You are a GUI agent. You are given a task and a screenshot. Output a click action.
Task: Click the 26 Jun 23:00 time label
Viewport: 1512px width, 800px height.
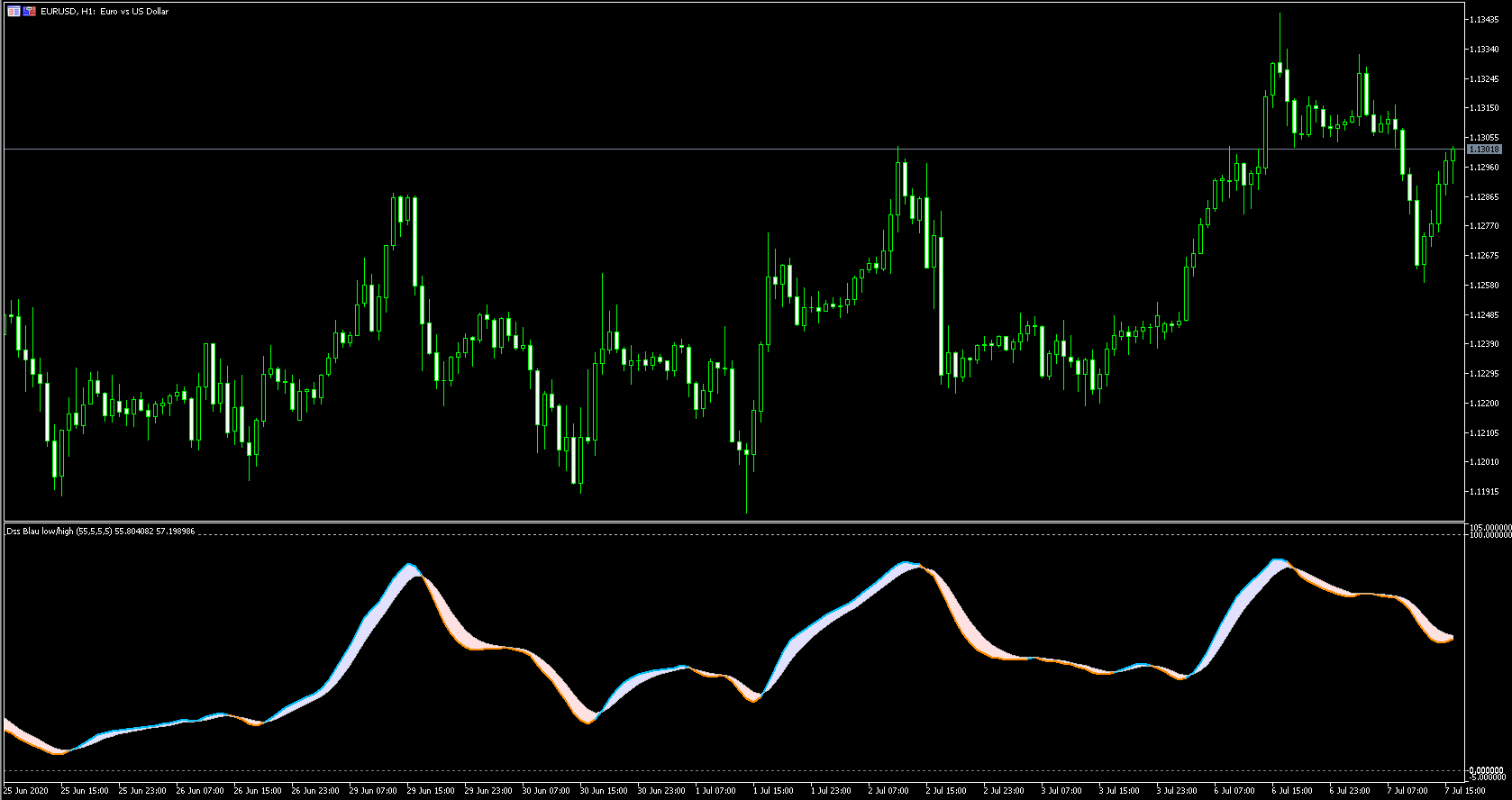(x=315, y=791)
